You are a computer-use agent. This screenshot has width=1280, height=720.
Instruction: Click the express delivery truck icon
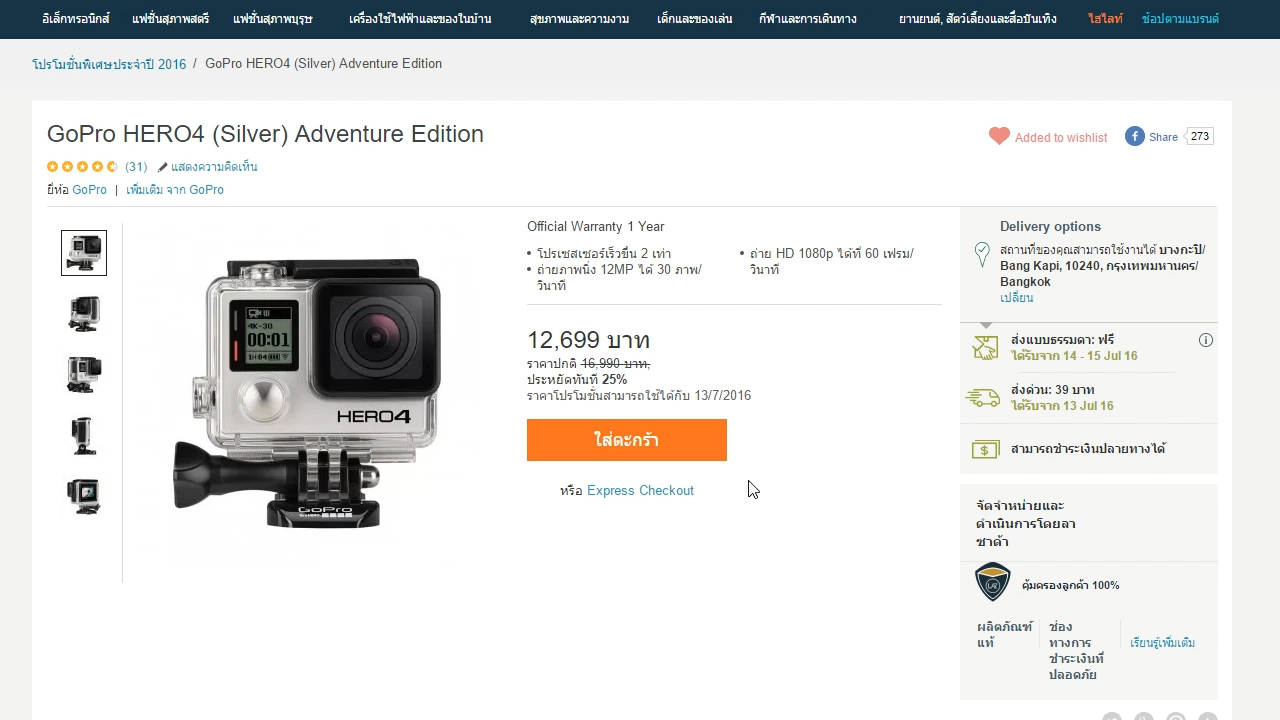tap(983, 398)
